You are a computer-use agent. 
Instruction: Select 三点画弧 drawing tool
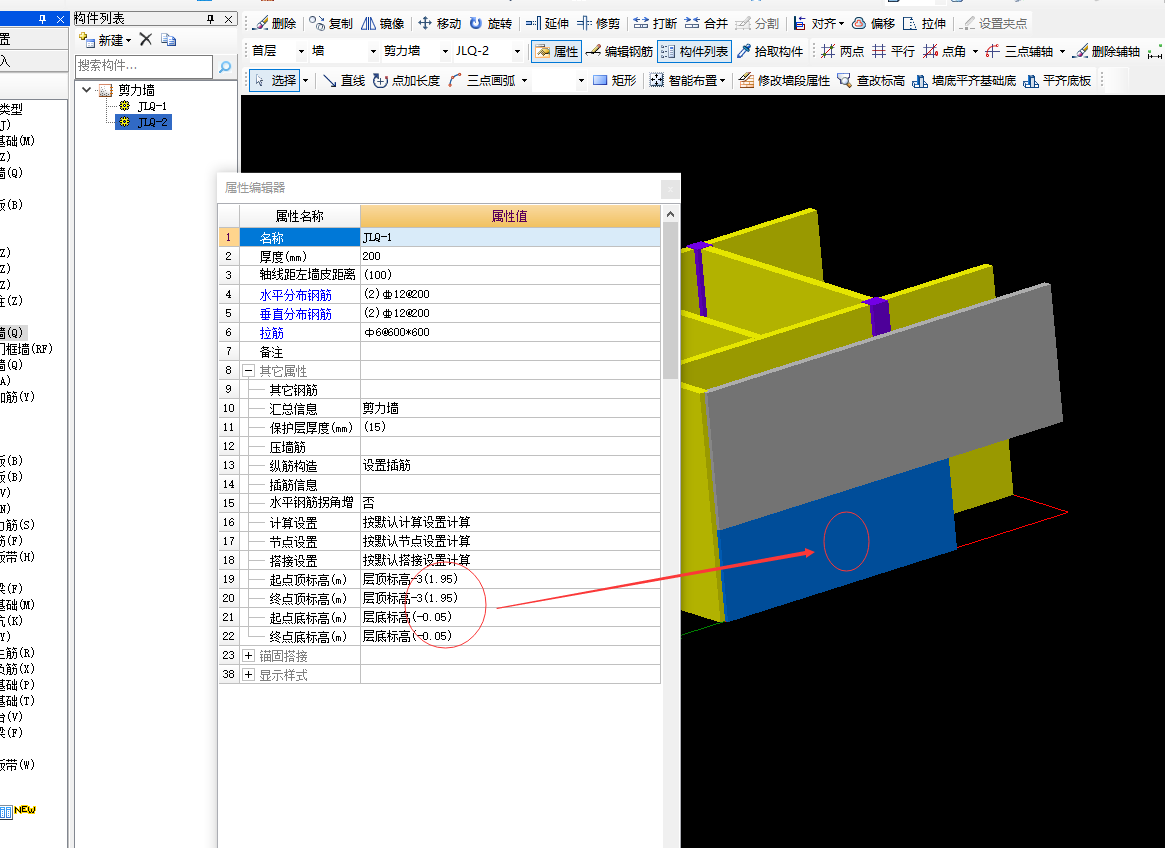coord(482,80)
